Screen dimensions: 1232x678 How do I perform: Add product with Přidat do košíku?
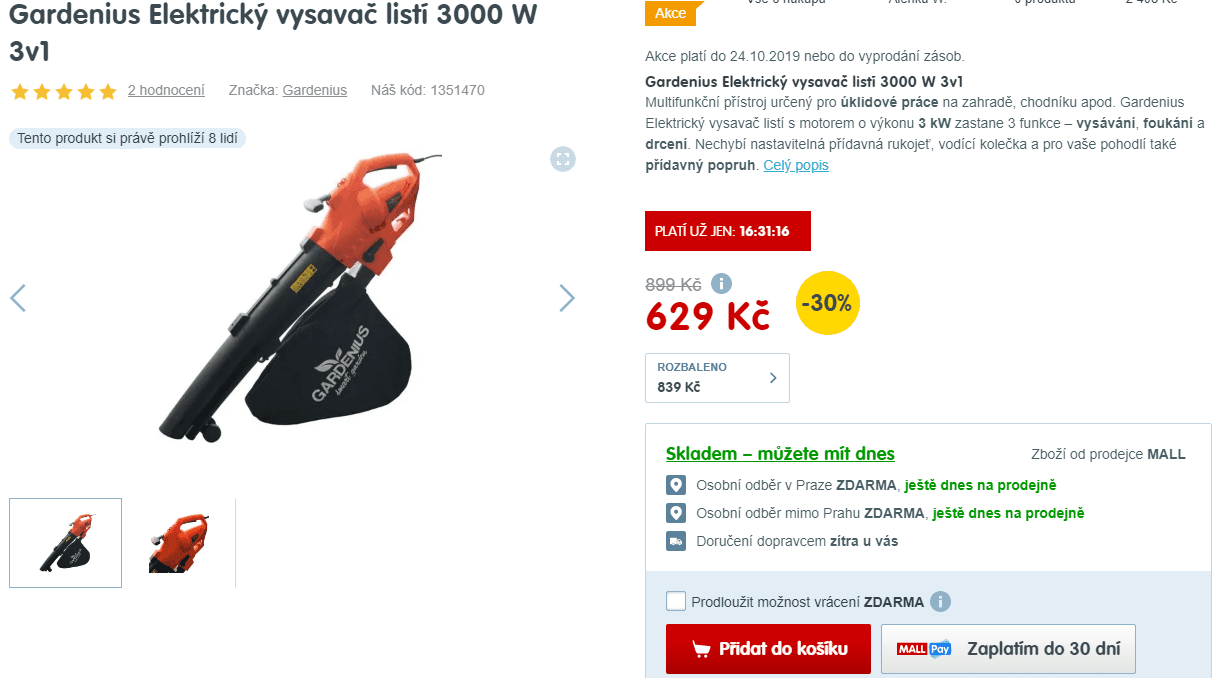tap(768, 649)
